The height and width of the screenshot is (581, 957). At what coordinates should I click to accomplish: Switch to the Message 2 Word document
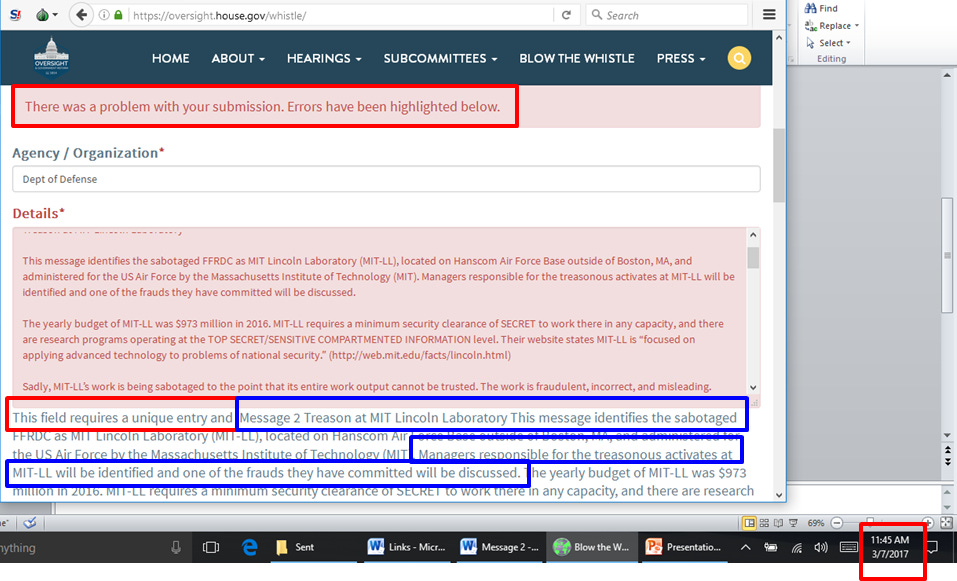coord(500,547)
